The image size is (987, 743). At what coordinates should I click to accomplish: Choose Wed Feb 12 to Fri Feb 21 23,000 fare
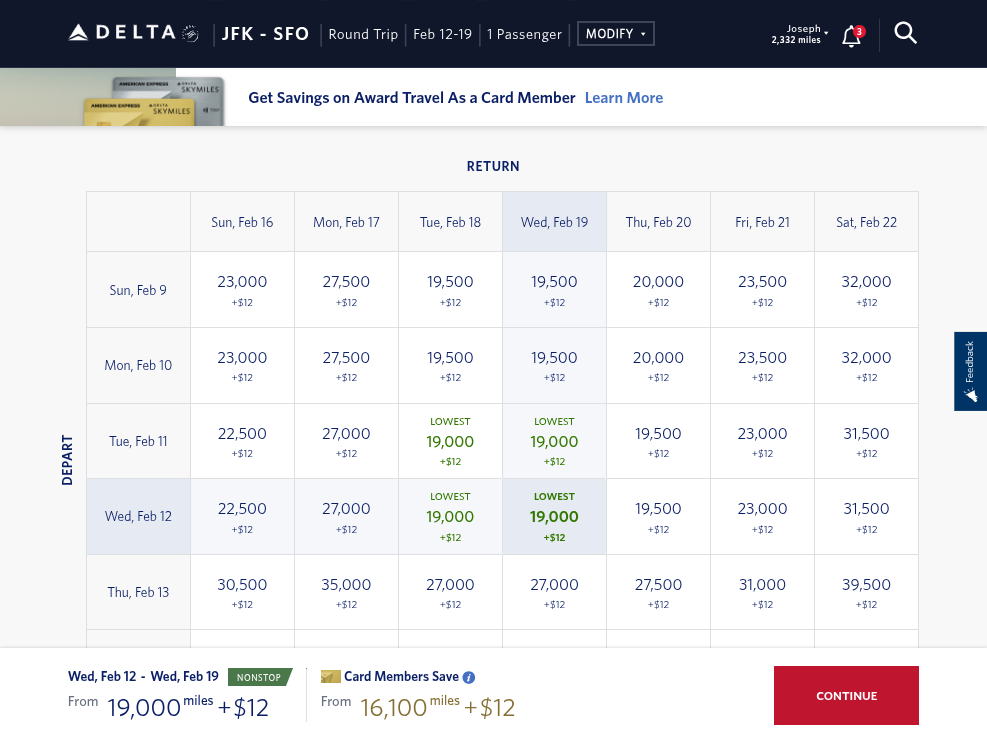tap(762, 516)
